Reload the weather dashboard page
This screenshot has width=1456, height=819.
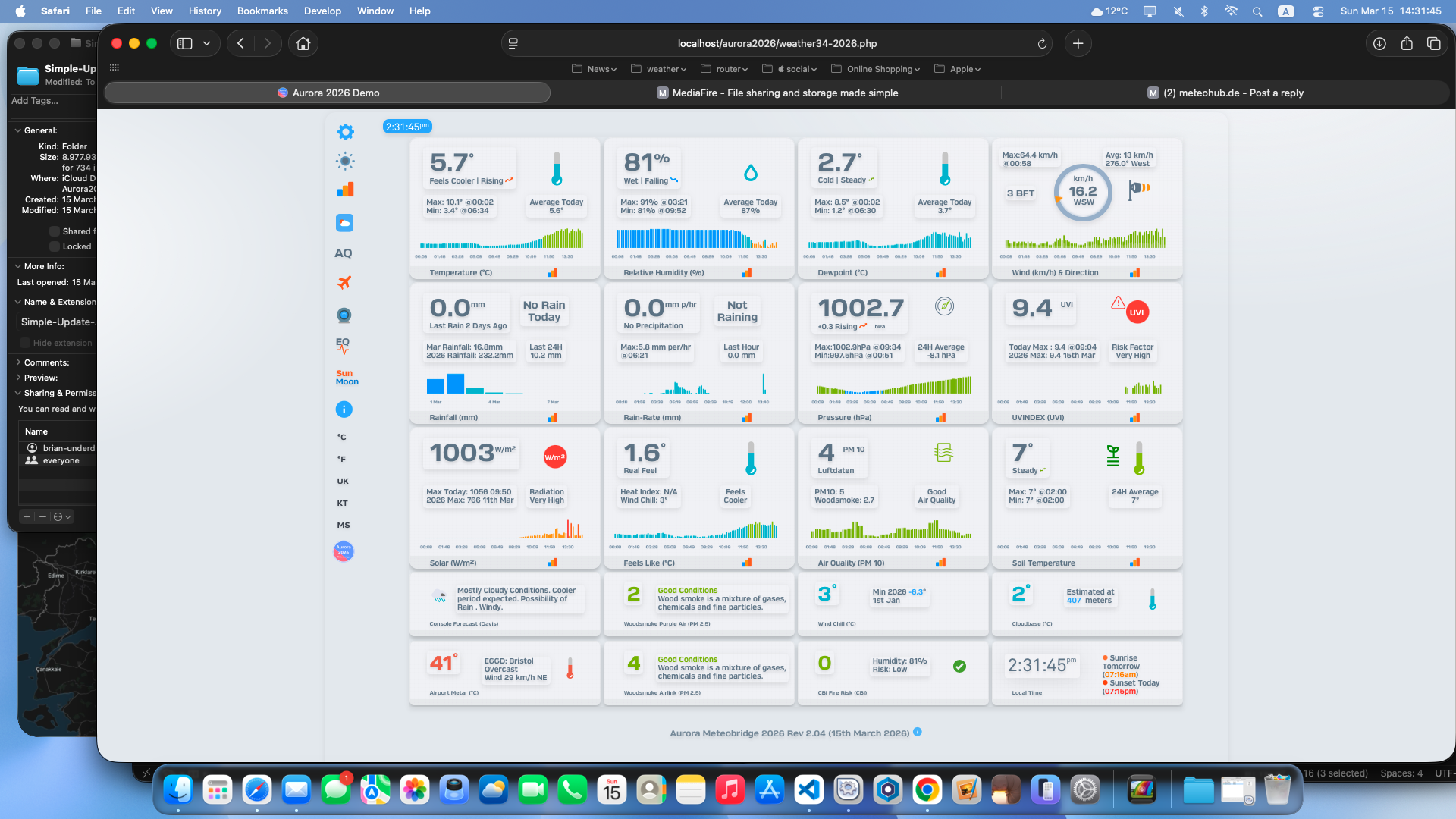tap(1043, 43)
